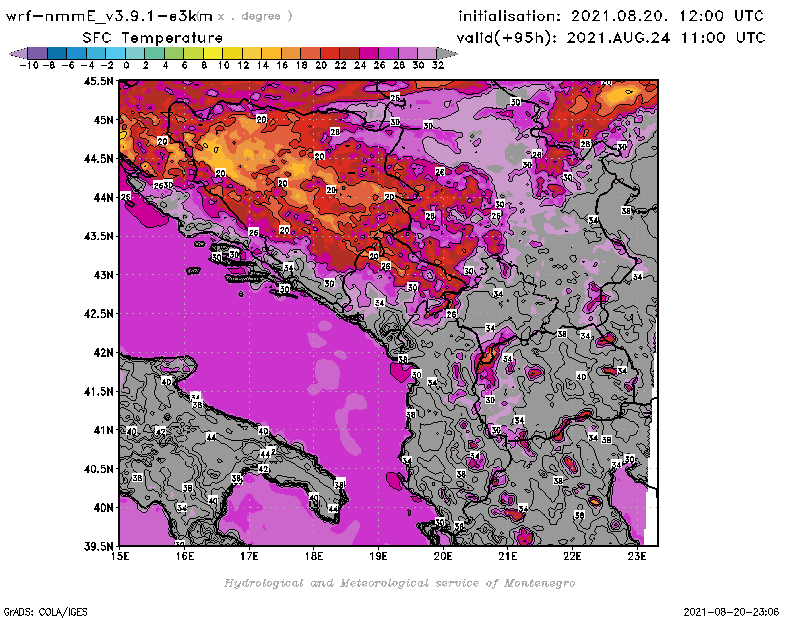The width and height of the screenshot is (800, 618).
Task: Click the 20E longitude label
Action: (x=443, y=556)
